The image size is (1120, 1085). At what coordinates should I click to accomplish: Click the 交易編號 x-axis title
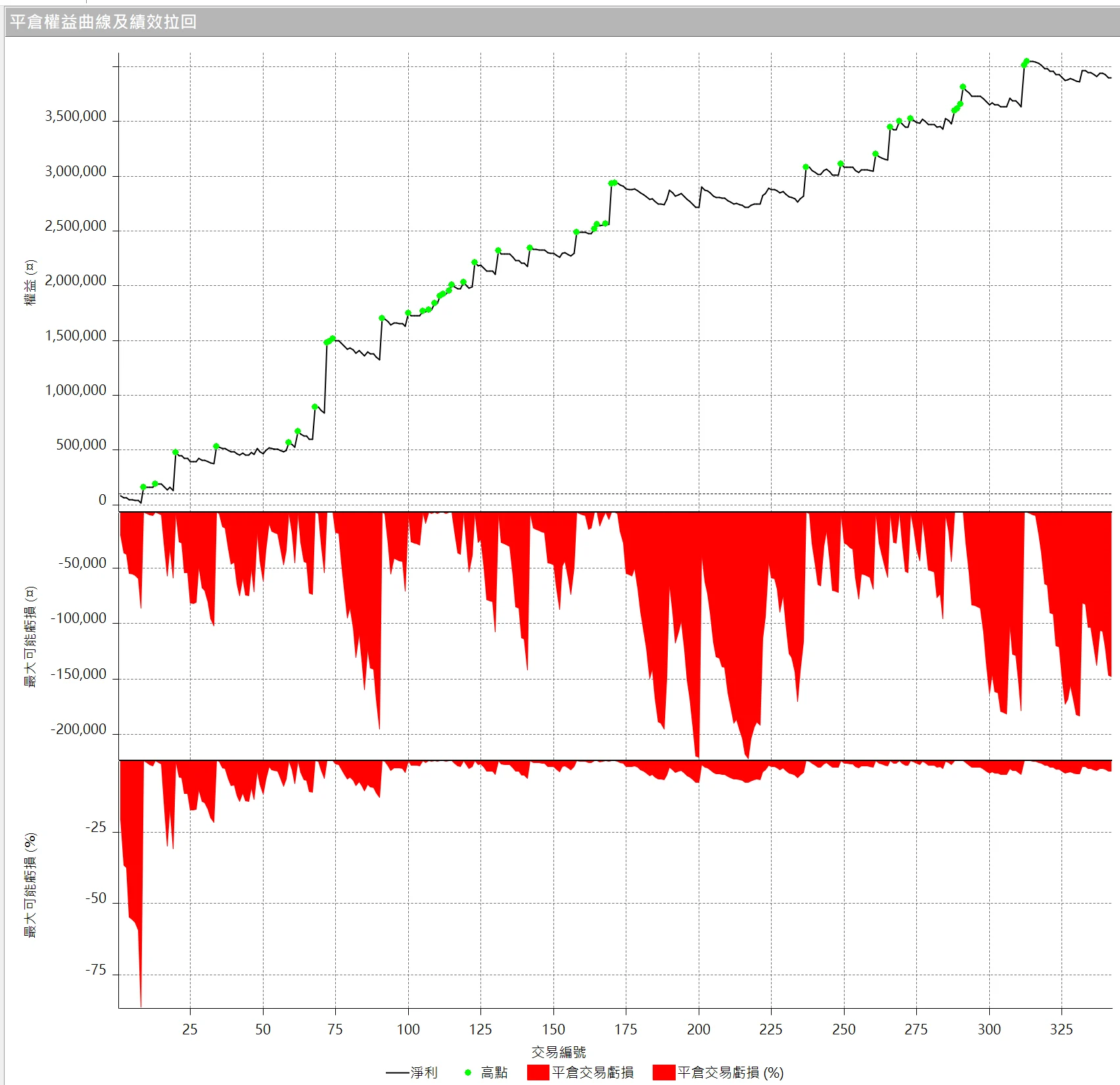pyautogui.click(x=559, y=1052)
